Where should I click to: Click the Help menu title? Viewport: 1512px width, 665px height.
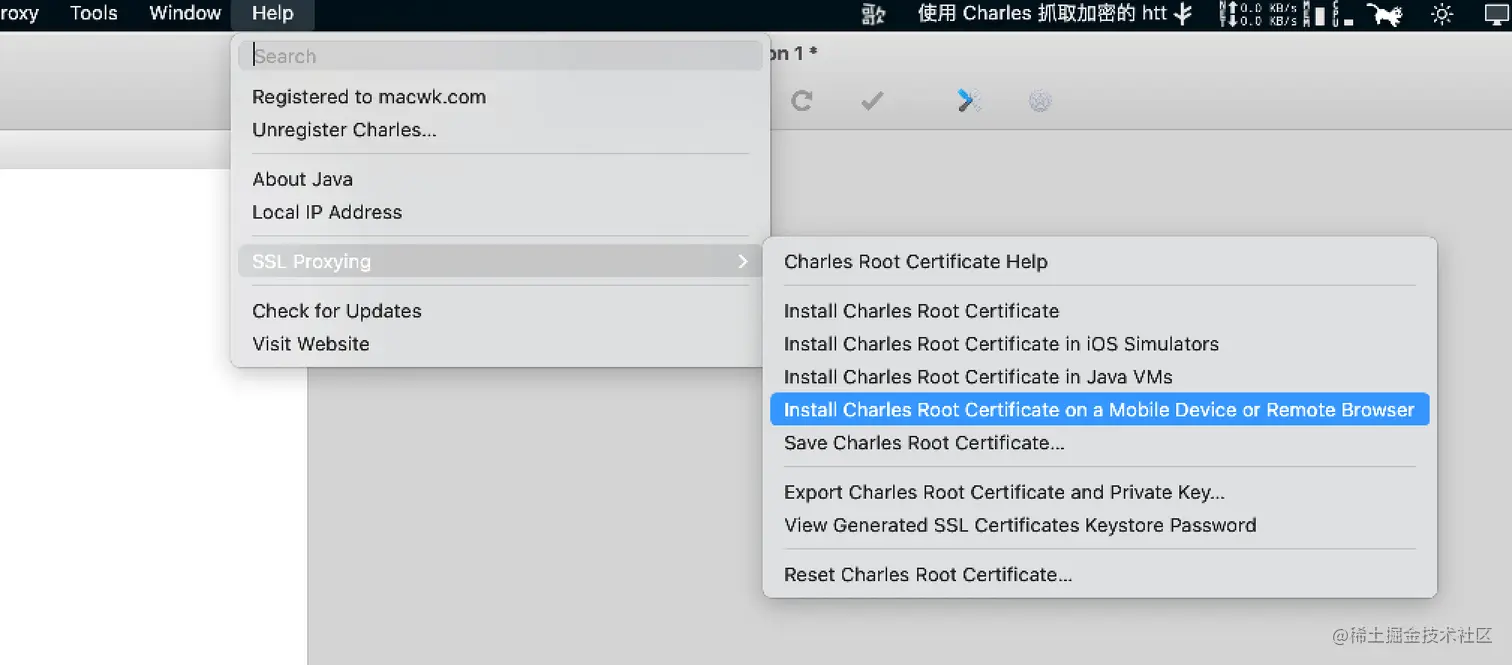click(272, 13)
